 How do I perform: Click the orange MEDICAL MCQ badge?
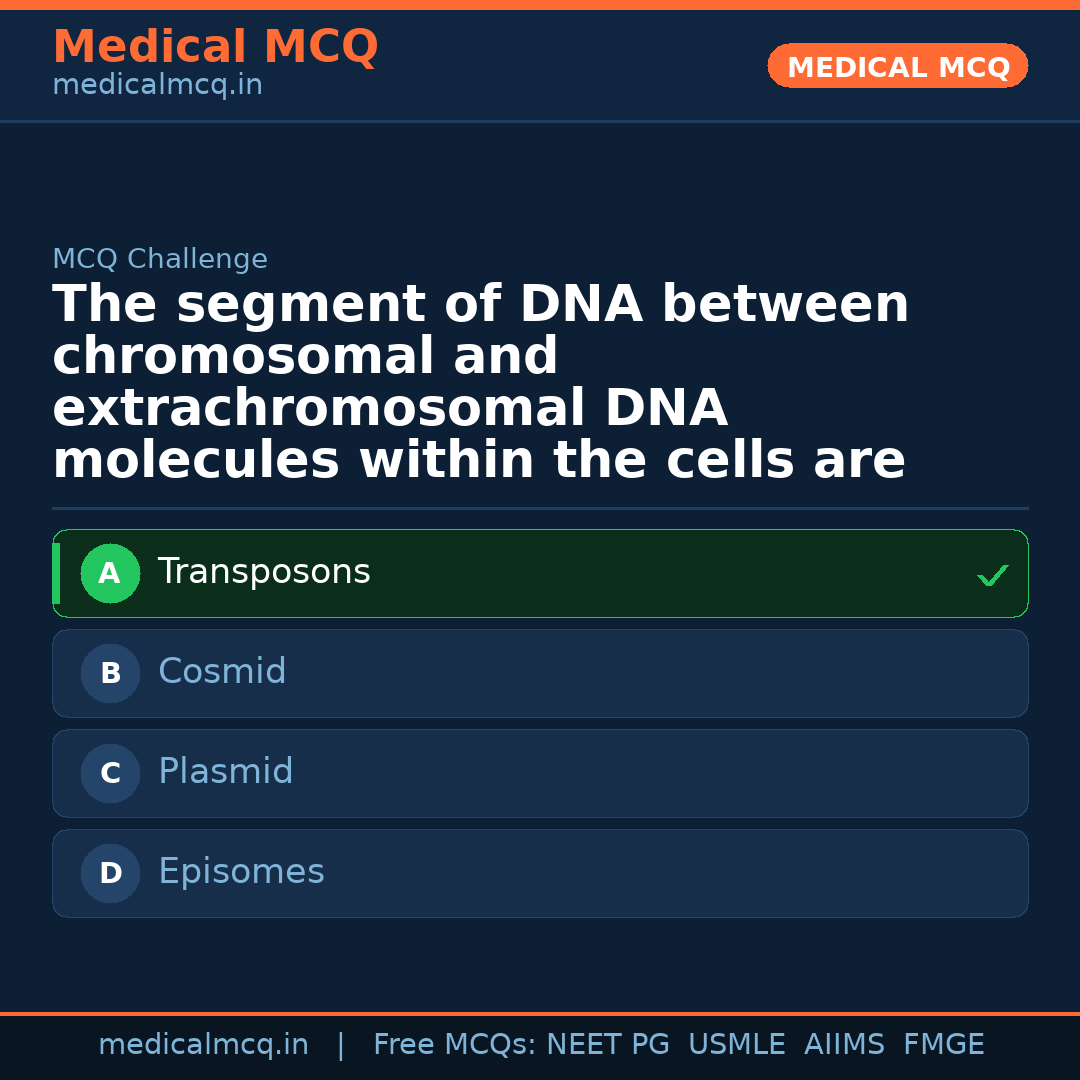coord(897,67)
